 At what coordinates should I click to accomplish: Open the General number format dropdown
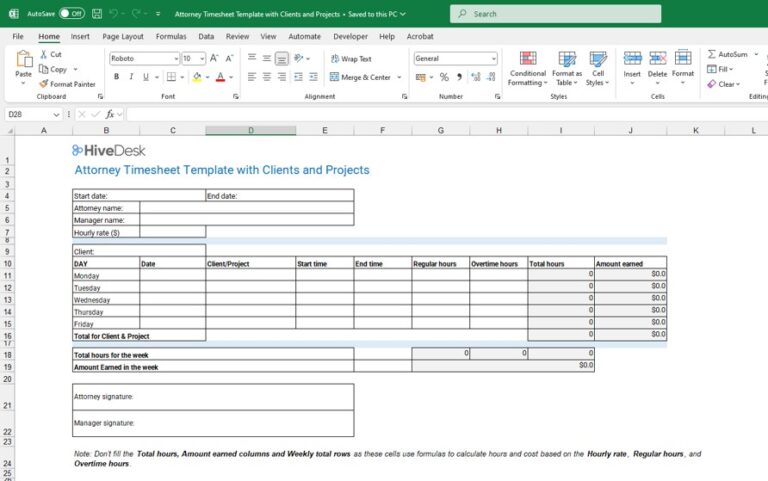click(x=493, y=59)
